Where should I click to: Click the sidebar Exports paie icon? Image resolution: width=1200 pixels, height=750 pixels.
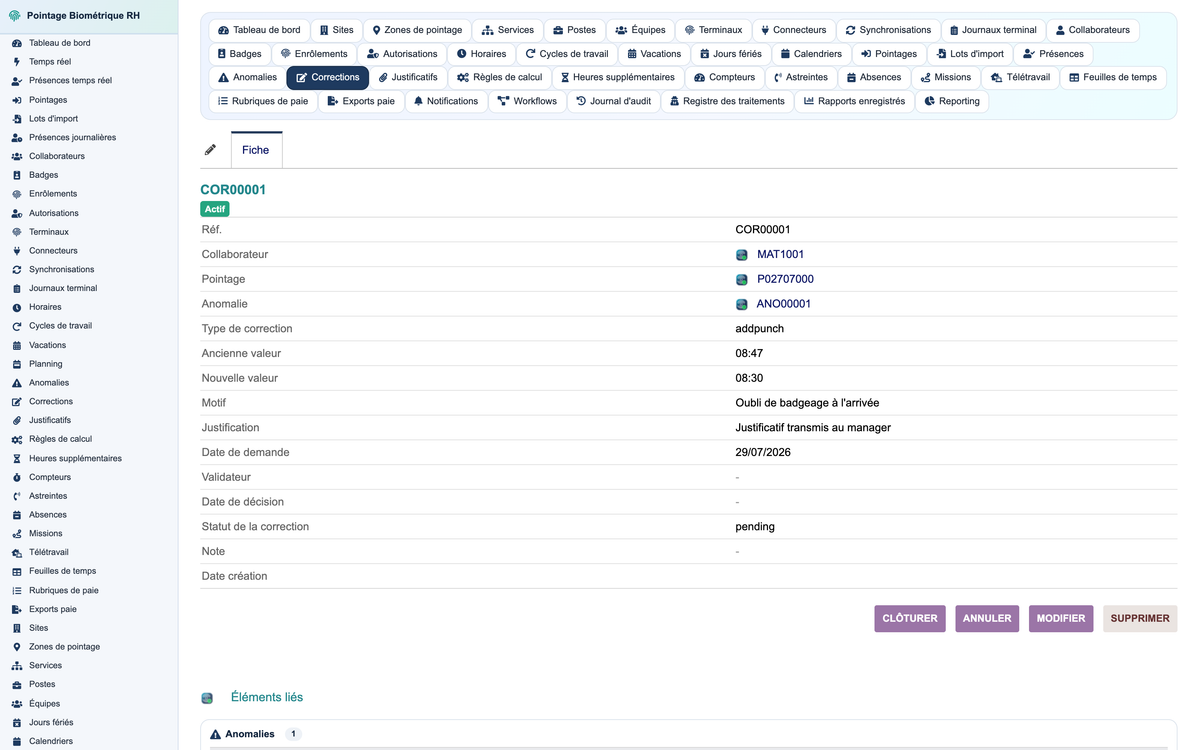[x=17, y=610]
